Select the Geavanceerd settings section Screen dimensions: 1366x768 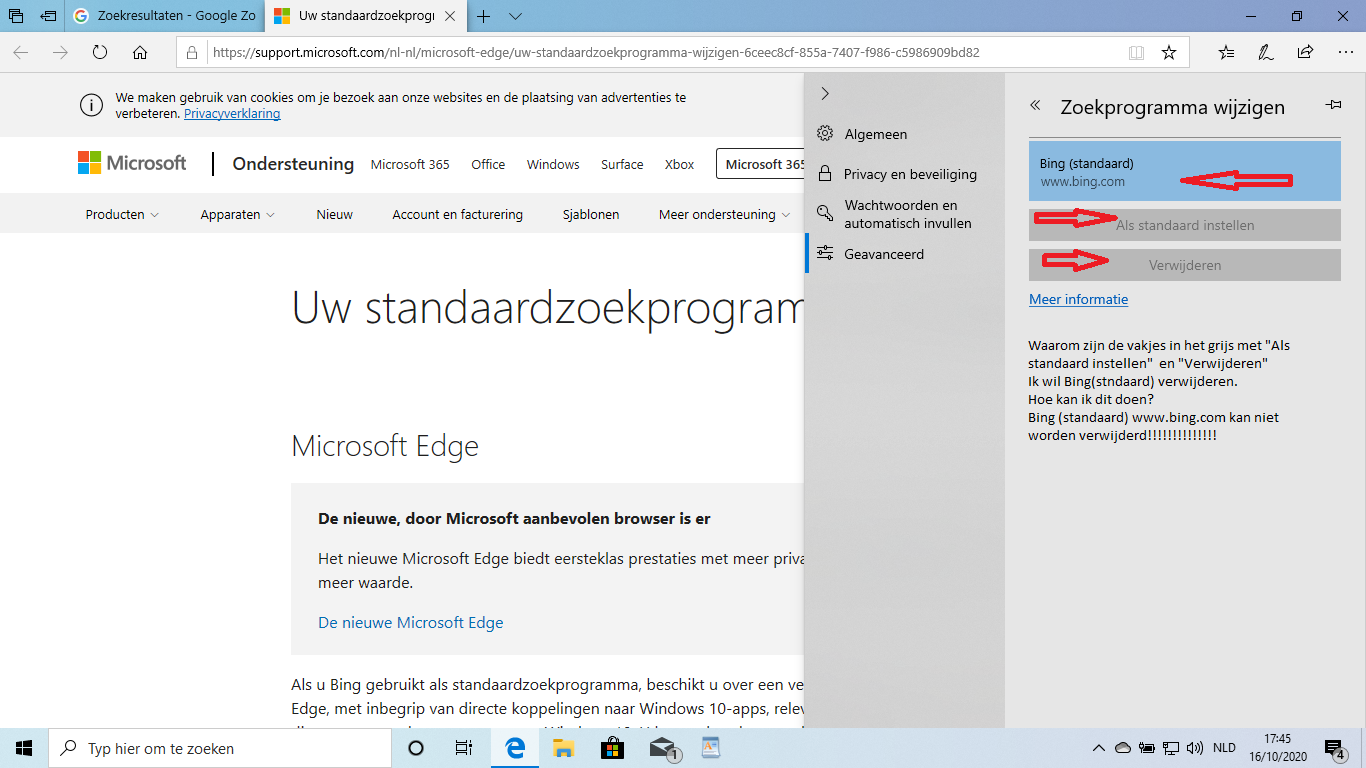pos(904,254)
